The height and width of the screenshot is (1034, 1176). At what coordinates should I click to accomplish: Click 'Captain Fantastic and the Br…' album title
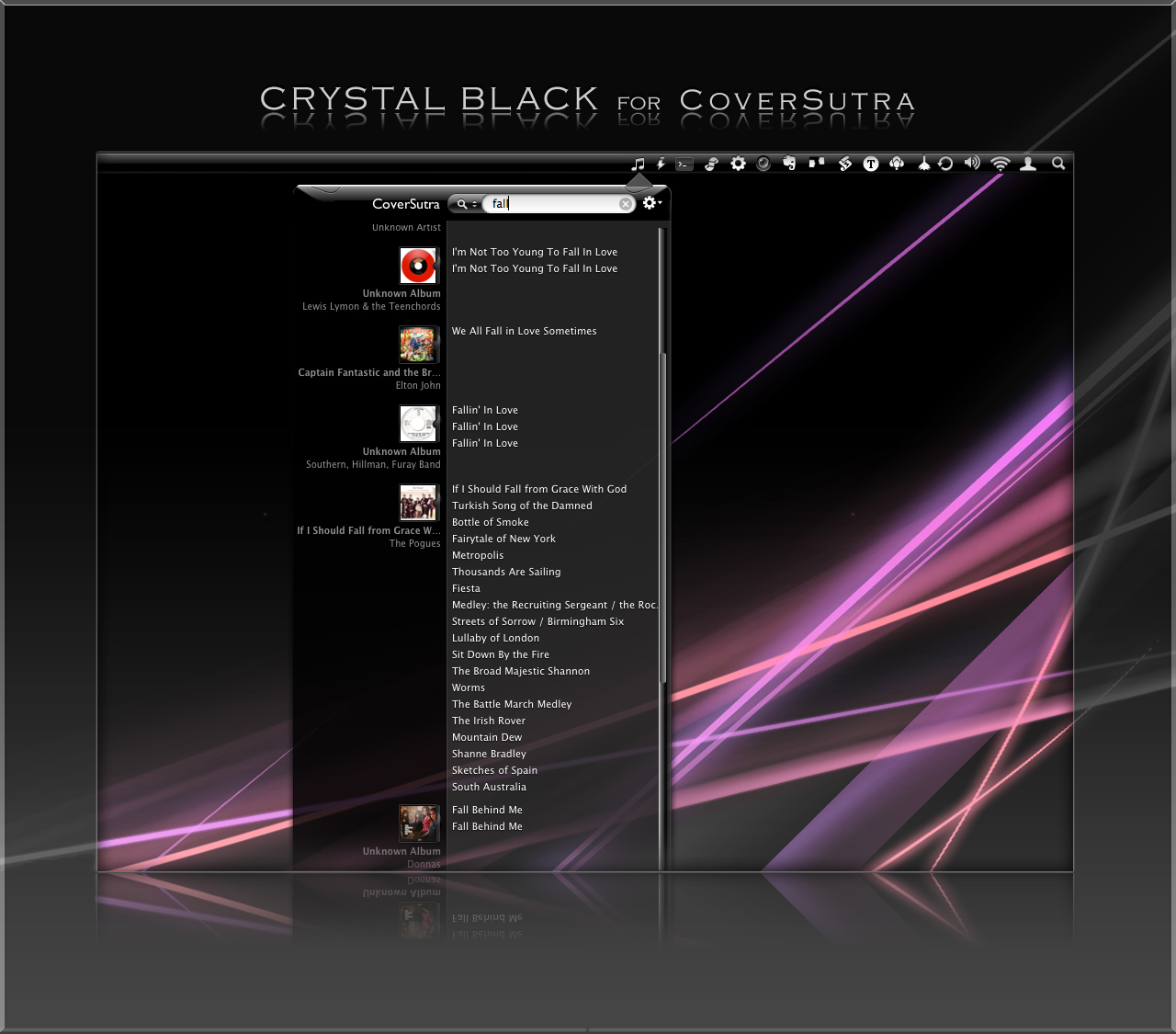(369, 372)
